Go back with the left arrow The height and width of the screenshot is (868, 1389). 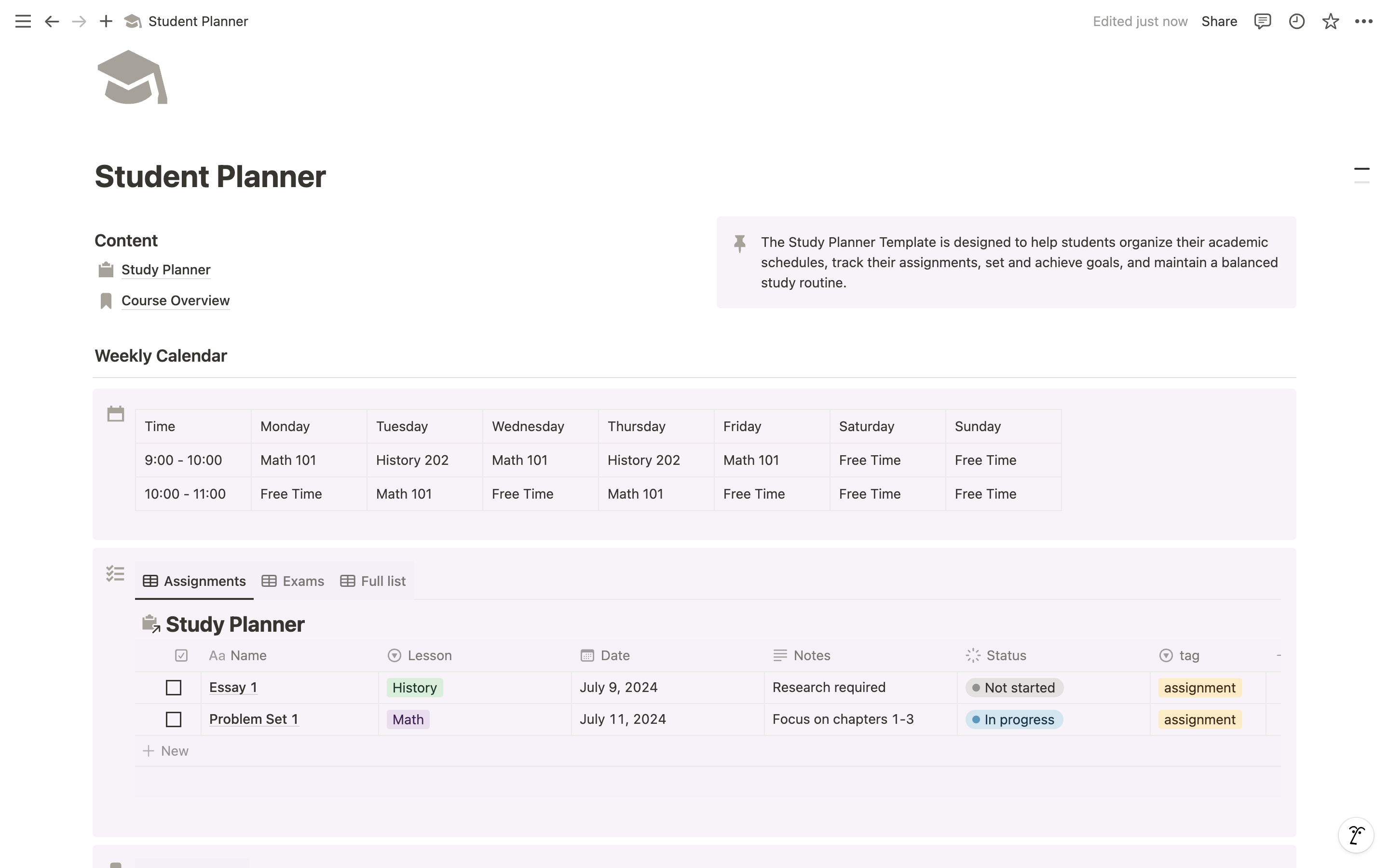(52, 22)
